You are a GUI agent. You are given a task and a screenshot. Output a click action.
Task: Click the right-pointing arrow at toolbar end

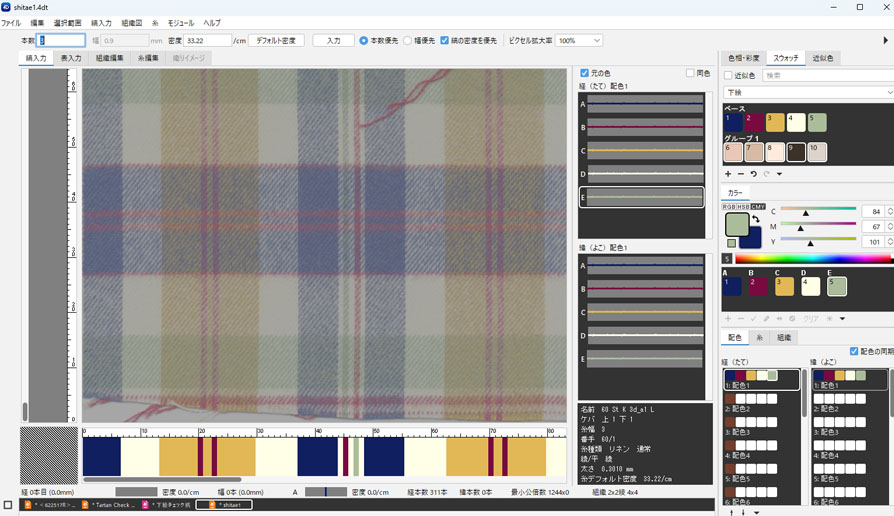click(885, 41)
